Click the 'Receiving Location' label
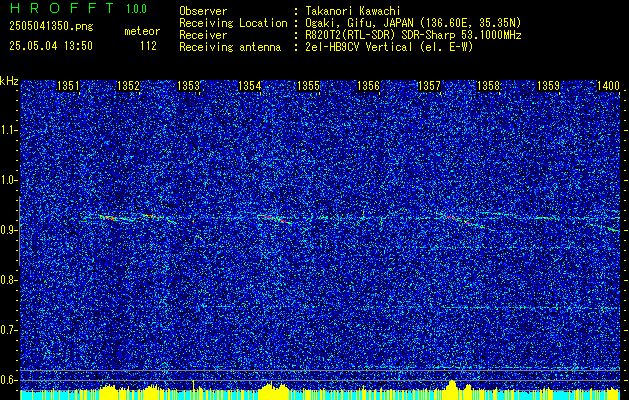Screen dimensions: 629x400 click(x=233, y=23)
